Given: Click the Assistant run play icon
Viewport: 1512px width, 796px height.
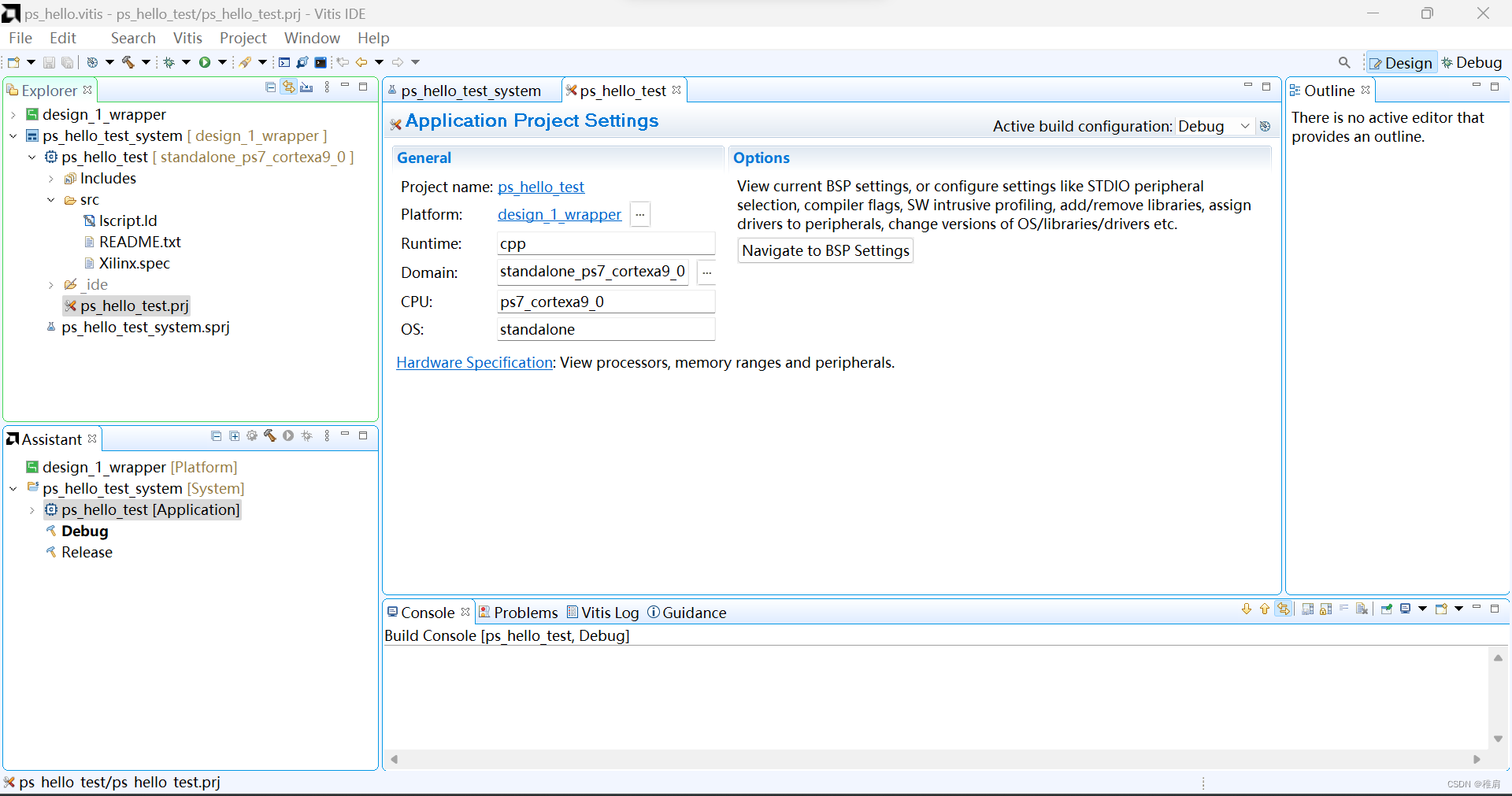Looking at the screenshot, I should (x=288, y=435).
